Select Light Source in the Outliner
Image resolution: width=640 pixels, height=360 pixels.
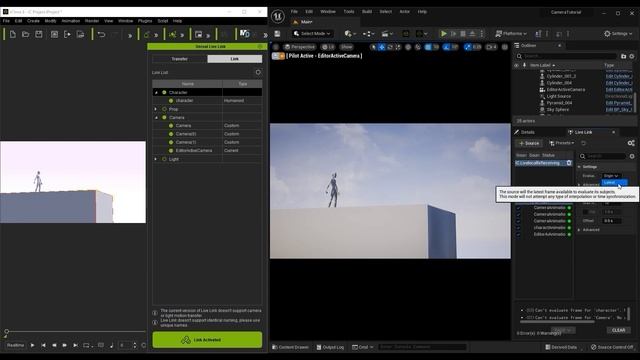pos(559,96)
